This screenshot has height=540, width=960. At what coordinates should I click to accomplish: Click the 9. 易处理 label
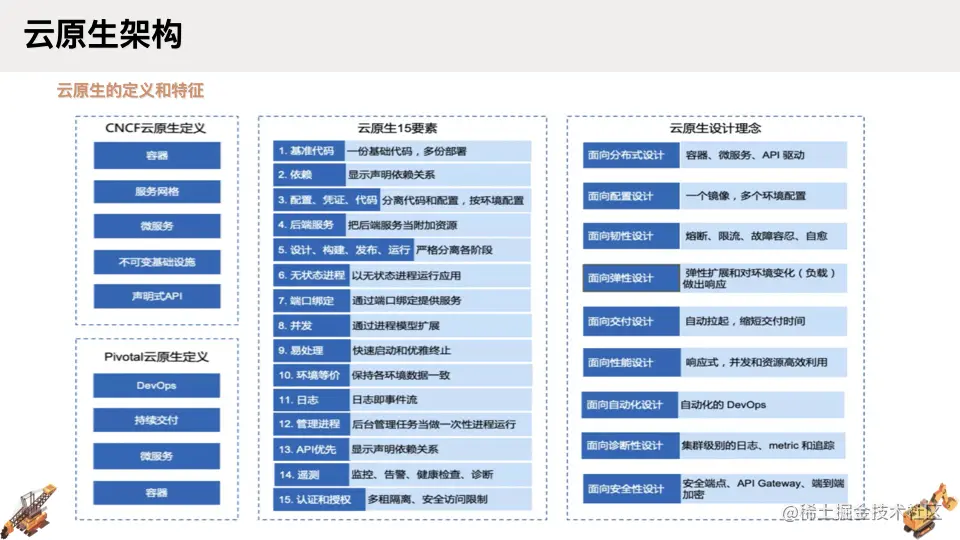pos(311,351)
